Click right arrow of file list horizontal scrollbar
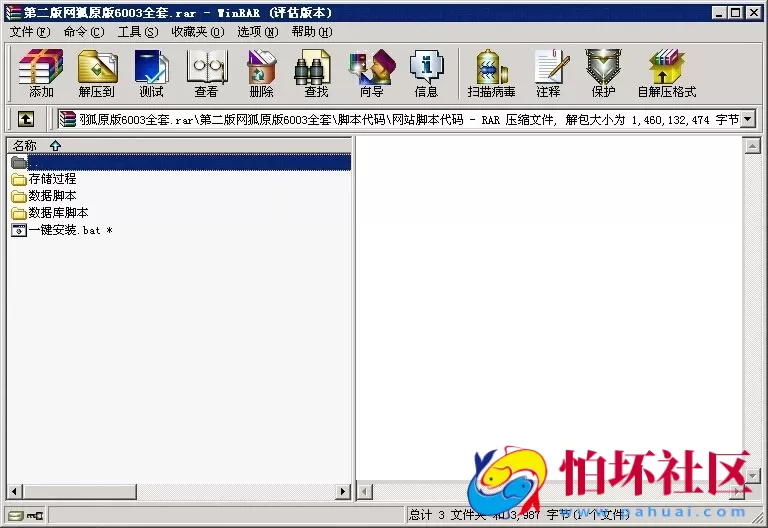 (x=343, y=491)
